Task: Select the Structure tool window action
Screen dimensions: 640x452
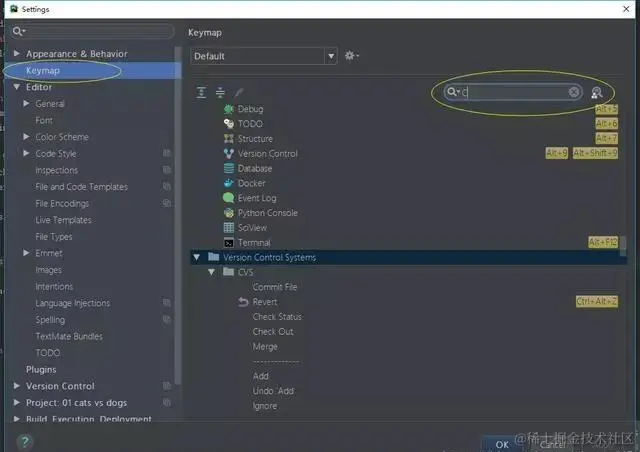Action: 248,139
